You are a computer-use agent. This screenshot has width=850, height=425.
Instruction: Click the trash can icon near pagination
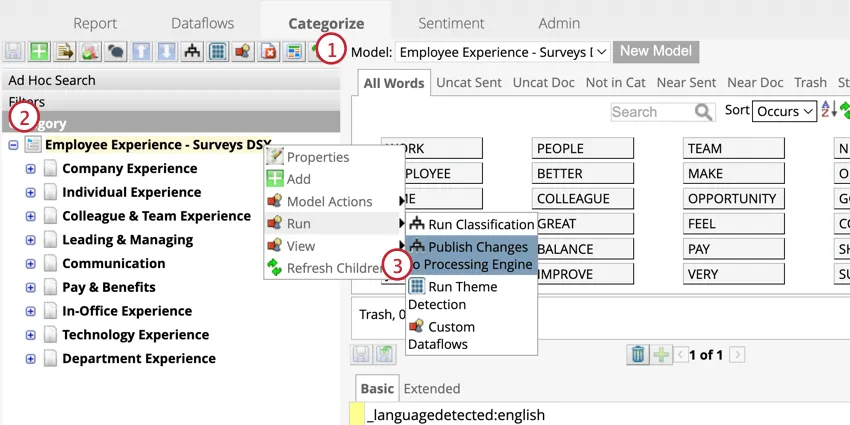tap(638, 355)
